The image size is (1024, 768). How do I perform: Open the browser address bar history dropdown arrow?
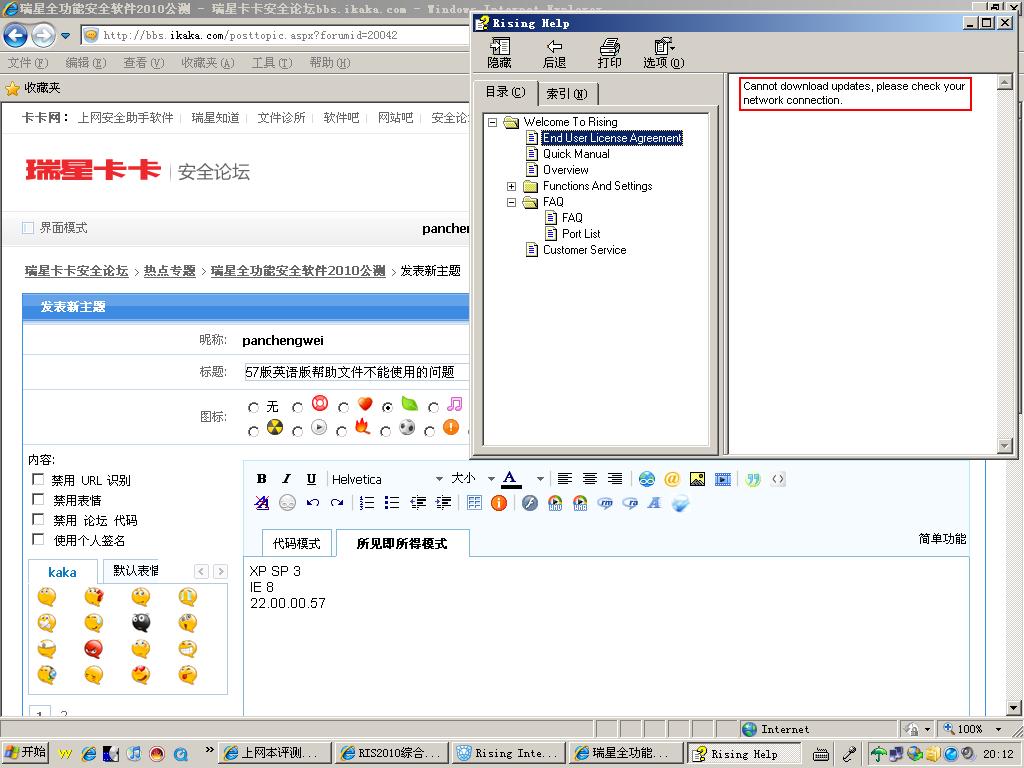coord(65,35)
